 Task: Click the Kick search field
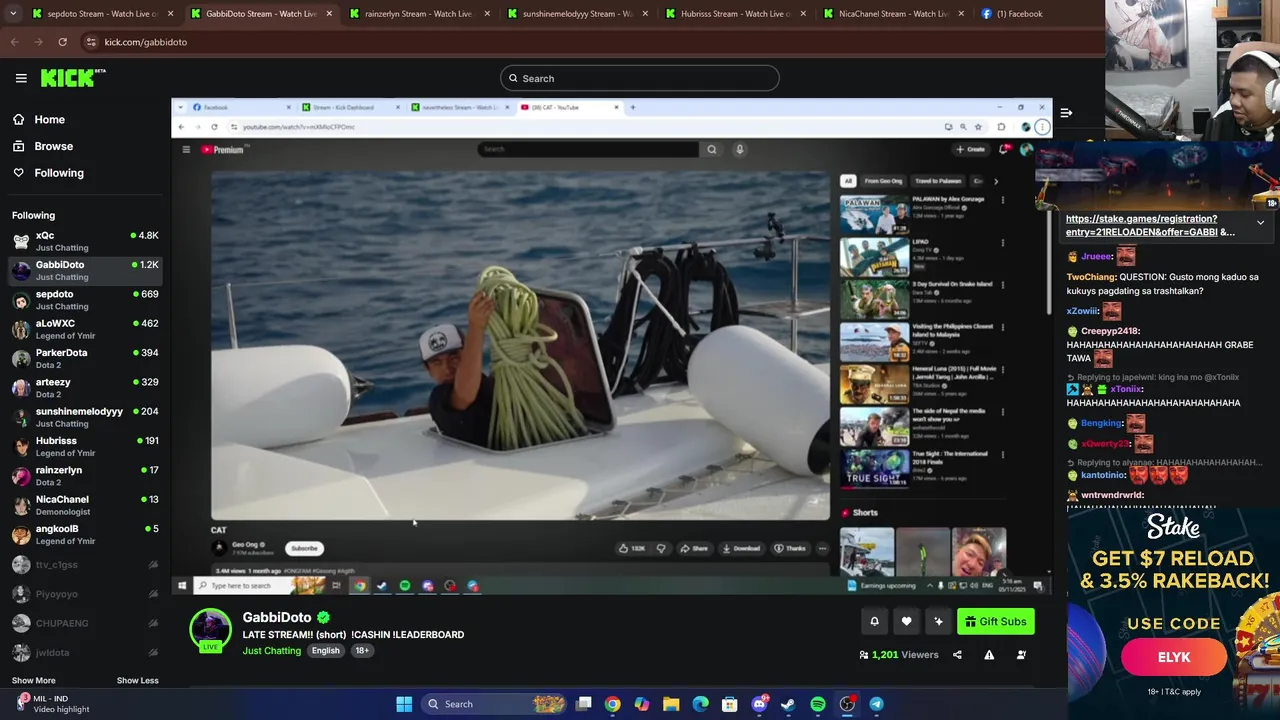pyautogui.click(x=640, y=78)
